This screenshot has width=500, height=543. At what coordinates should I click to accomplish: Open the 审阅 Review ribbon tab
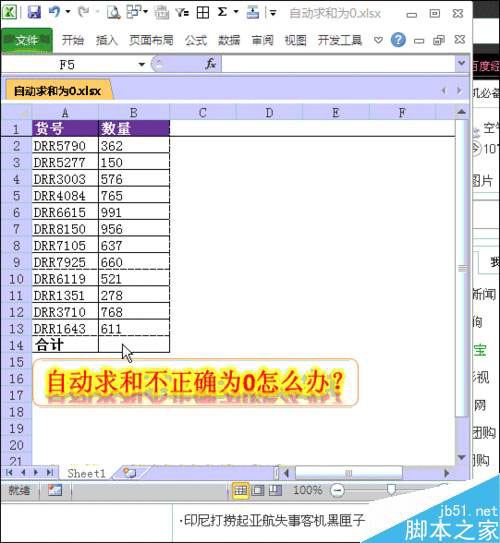pyautogui.click(x=262, y=40)
